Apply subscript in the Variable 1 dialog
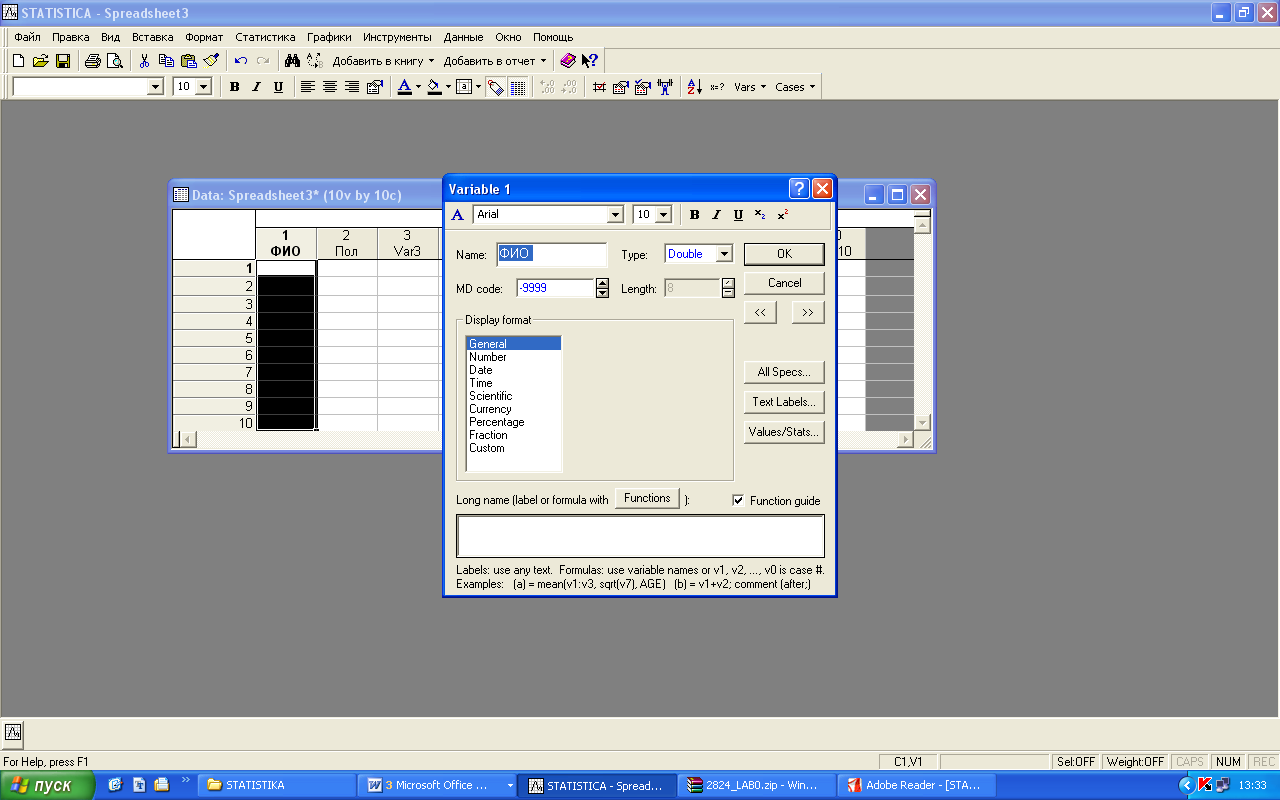This screenshot has height=800, width=1280. [x=760, y=215]
